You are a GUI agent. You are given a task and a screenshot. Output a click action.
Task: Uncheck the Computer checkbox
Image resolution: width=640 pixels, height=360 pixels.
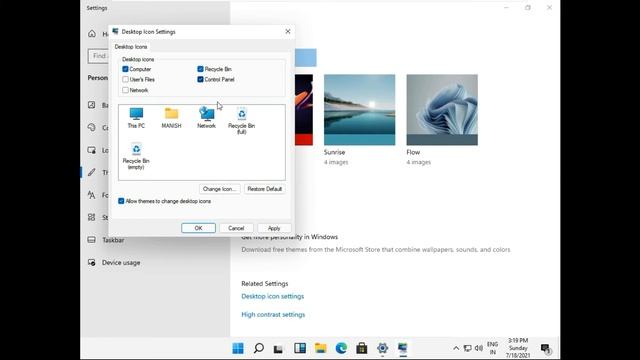pyautogui.click(x=125, y=69)
